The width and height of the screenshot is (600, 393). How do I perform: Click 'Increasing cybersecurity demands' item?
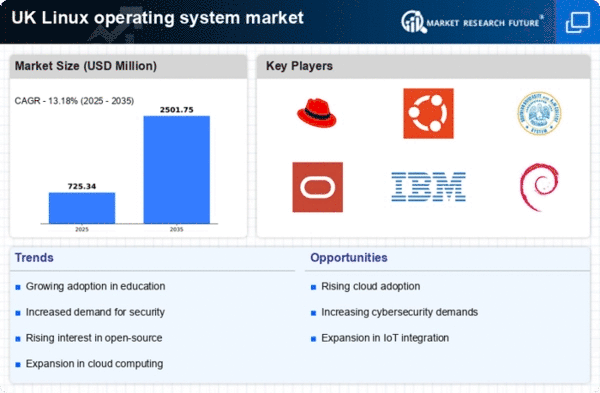pos(399,312)
